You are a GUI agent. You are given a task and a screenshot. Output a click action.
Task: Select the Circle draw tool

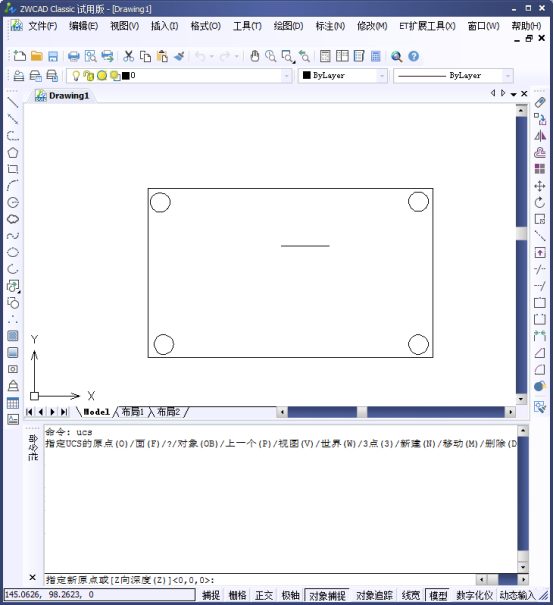point(13,202)
